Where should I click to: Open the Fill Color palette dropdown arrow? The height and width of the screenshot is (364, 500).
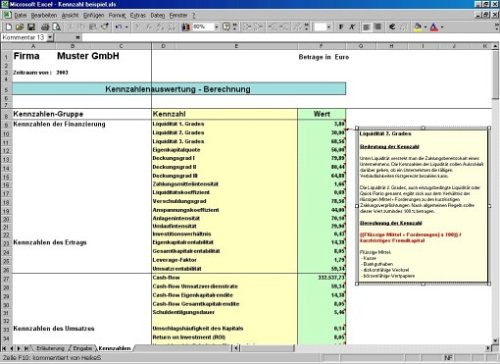click(x=425, y=27)
